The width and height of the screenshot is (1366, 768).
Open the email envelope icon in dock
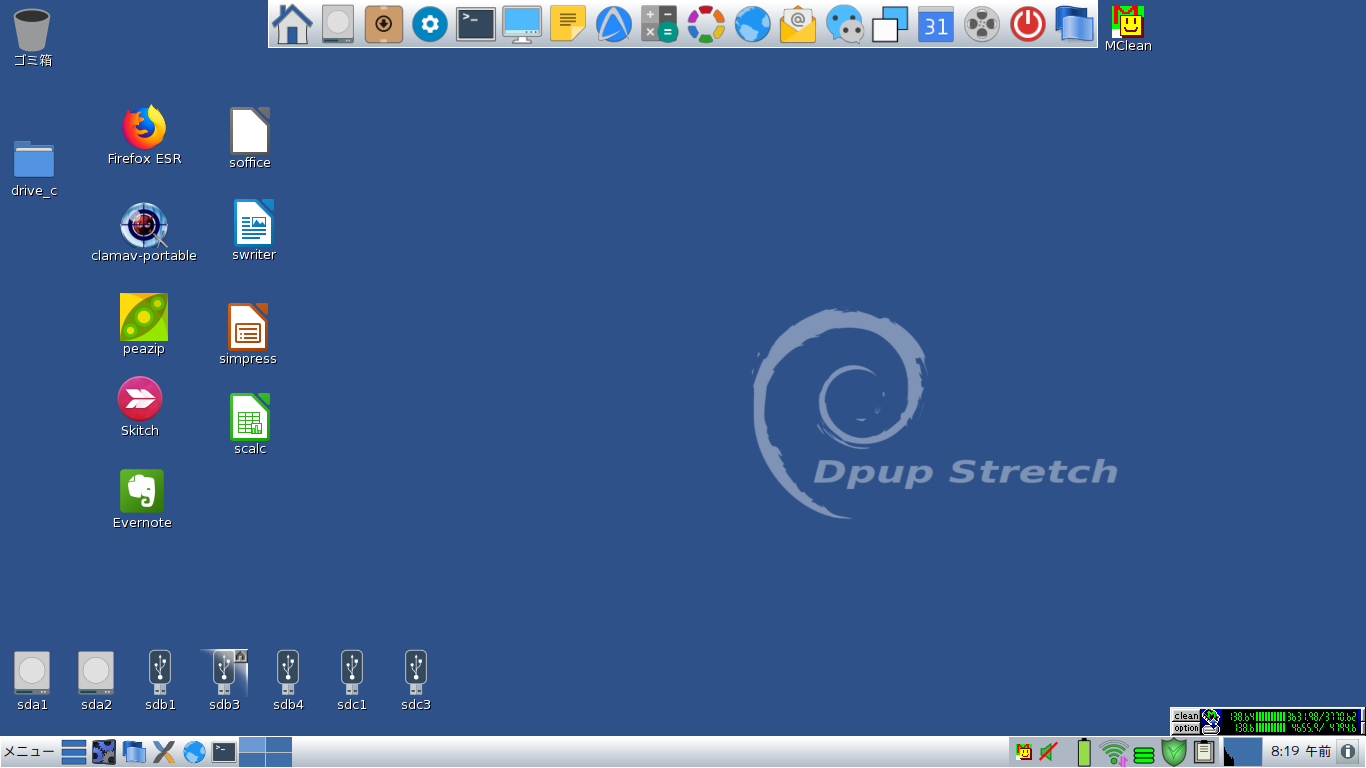pyautogui.click(x=798, y=24)
